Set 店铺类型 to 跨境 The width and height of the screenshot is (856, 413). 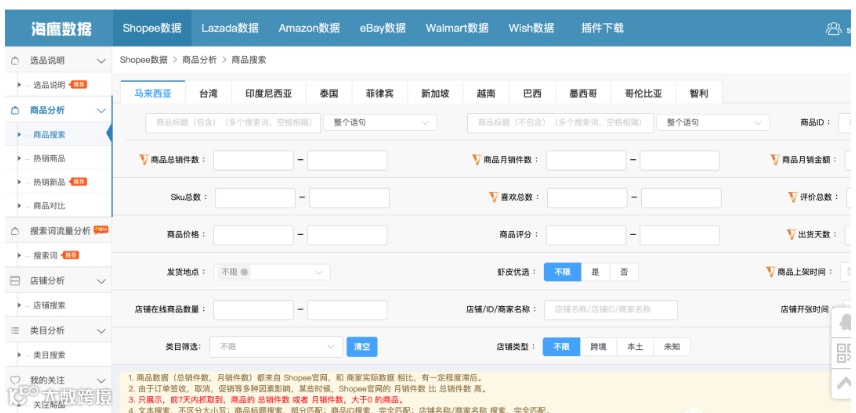pos(598,346)
